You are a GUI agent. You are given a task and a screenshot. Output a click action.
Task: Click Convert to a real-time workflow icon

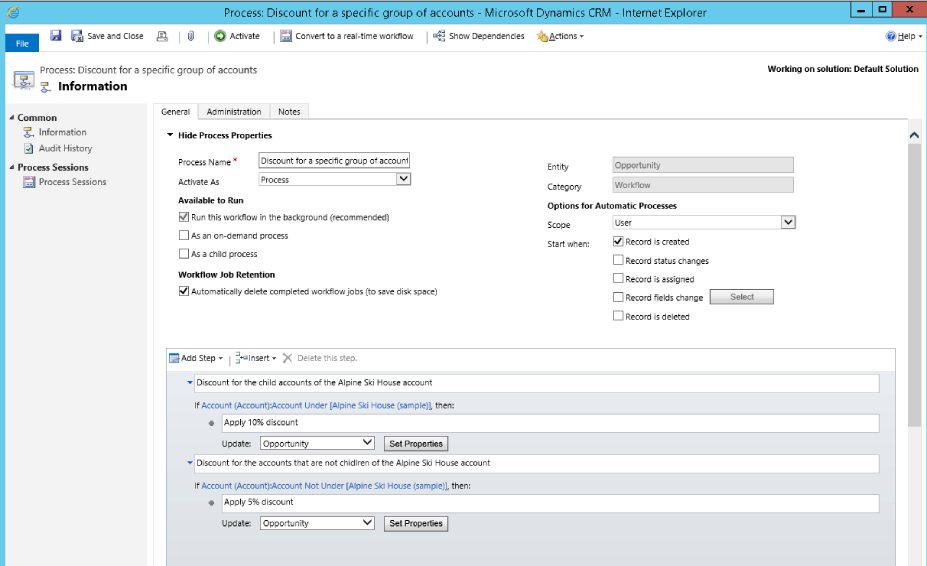coord(286,36)
